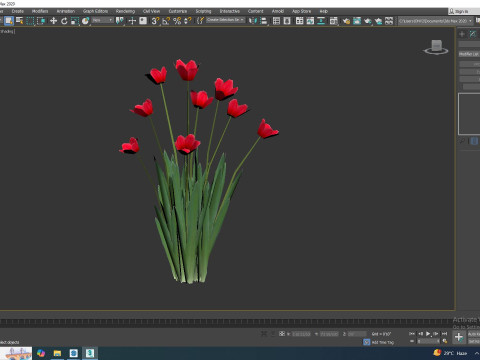480x360 pixels.
Task: Activate Select and Rotate tool
Action: coord(64,21)
